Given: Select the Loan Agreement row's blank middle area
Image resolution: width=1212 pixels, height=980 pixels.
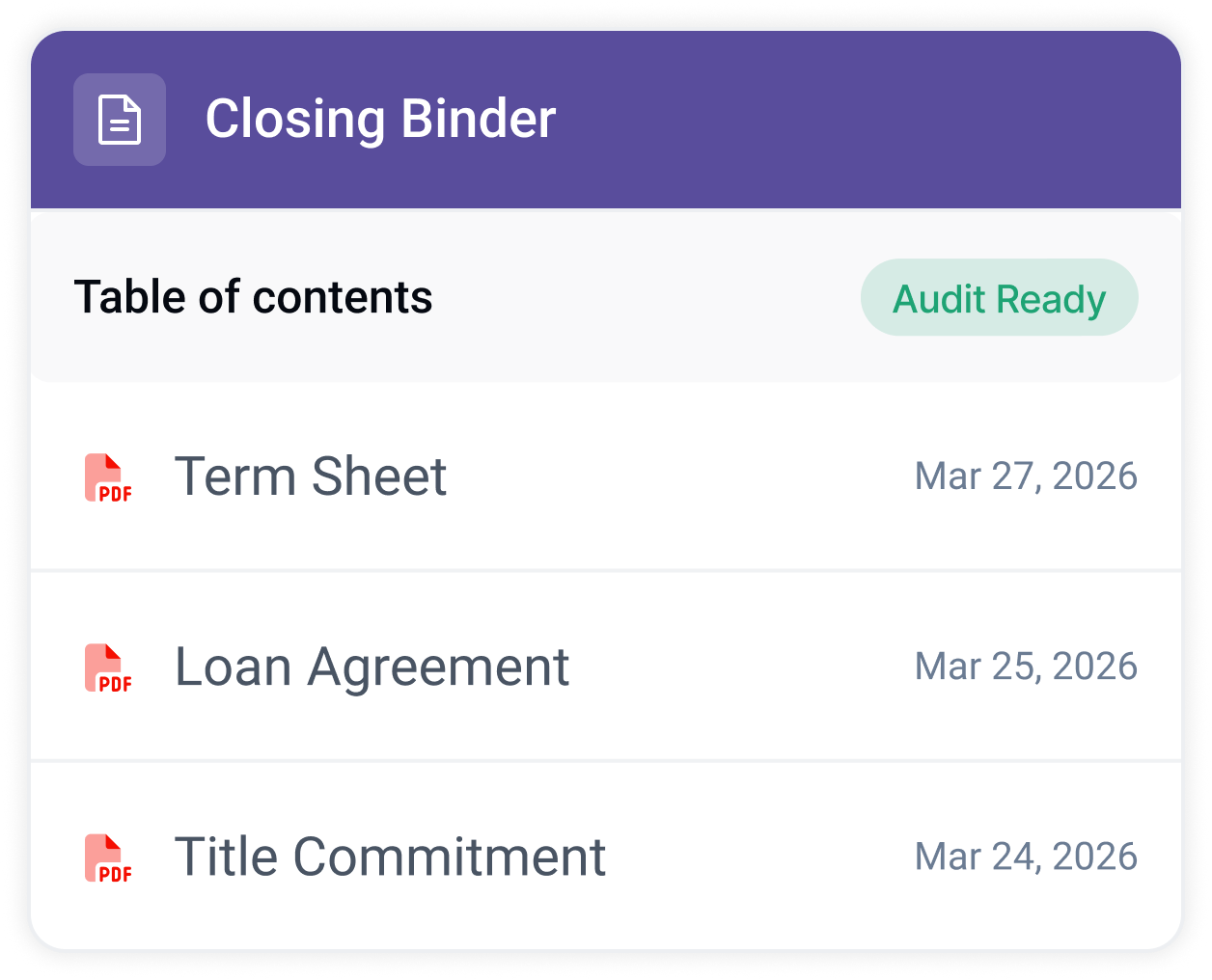Looking at the screenshot, I should (x=743, y=667).
